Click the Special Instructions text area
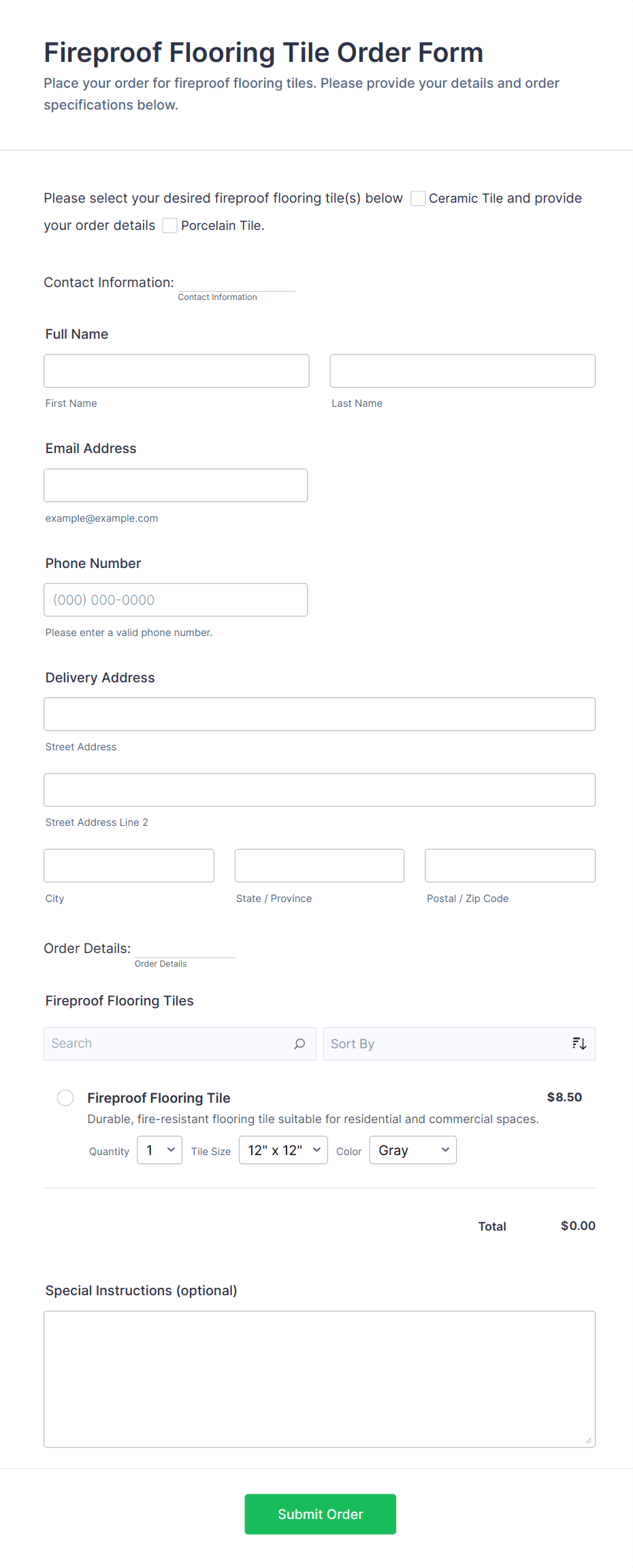This screenshot has width=633, height=1568. pyautogui.click(x=319, y=1379)
